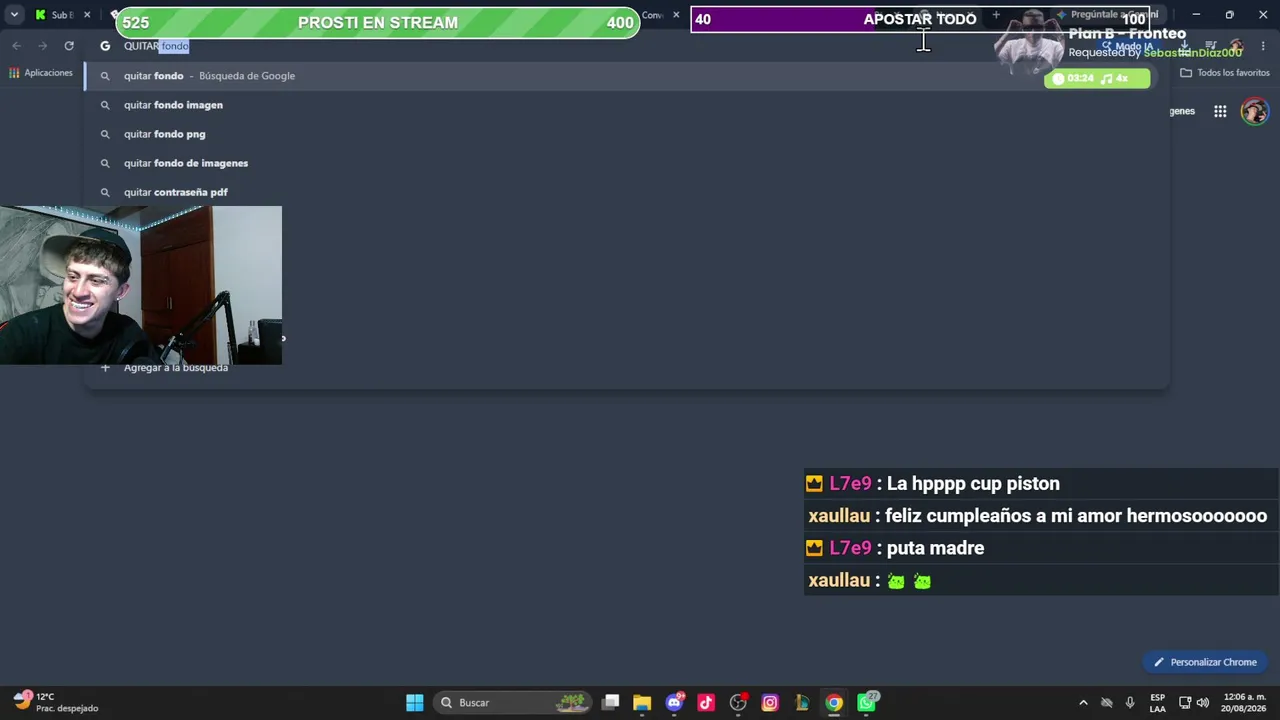The height and width of the screenshot is (720, 1280).
Task: Open network and volume quick settings
Action: click(x=1196, y=702)
